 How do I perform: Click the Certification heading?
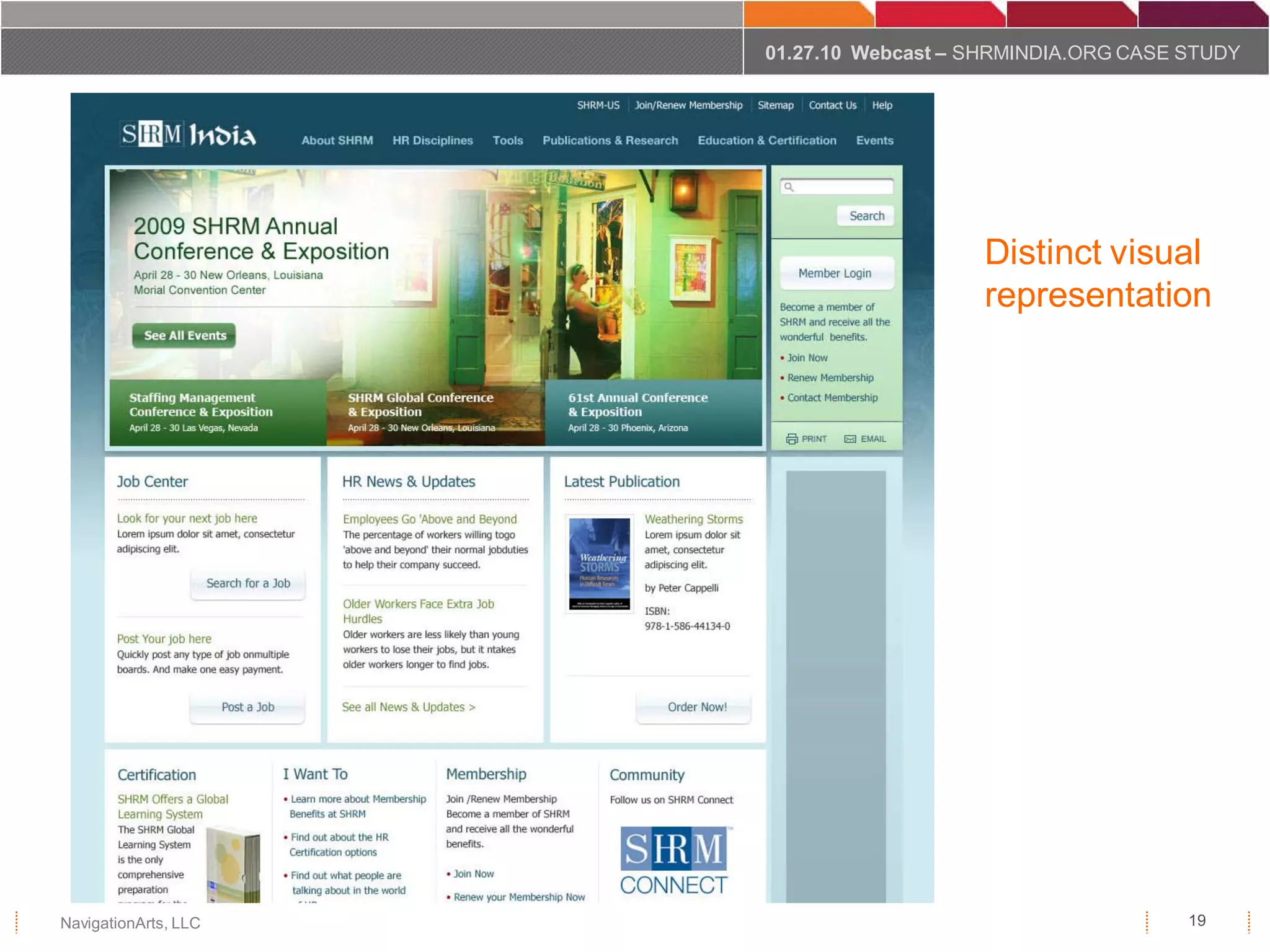[157, 775]
